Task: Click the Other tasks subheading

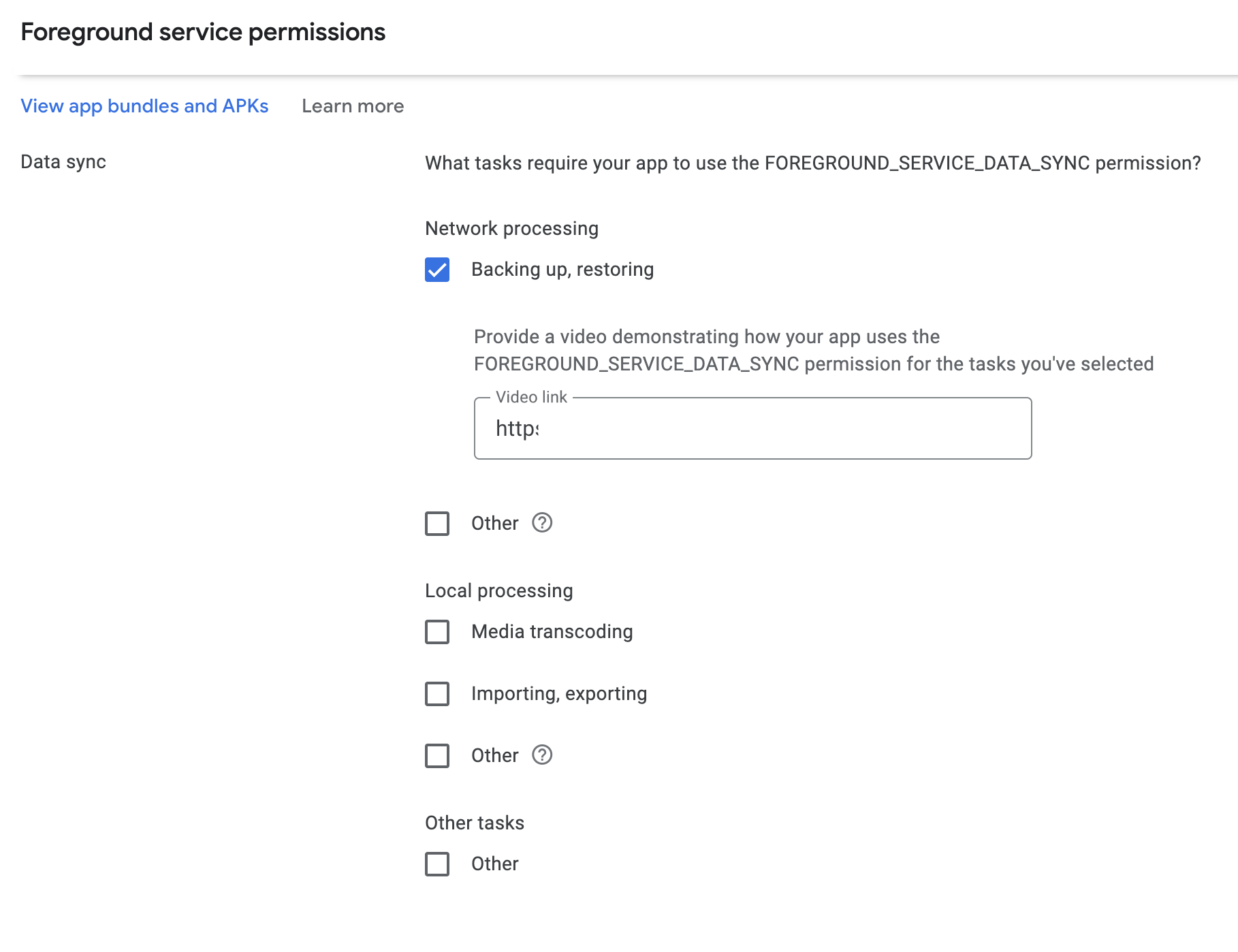Action: (475, 823)
